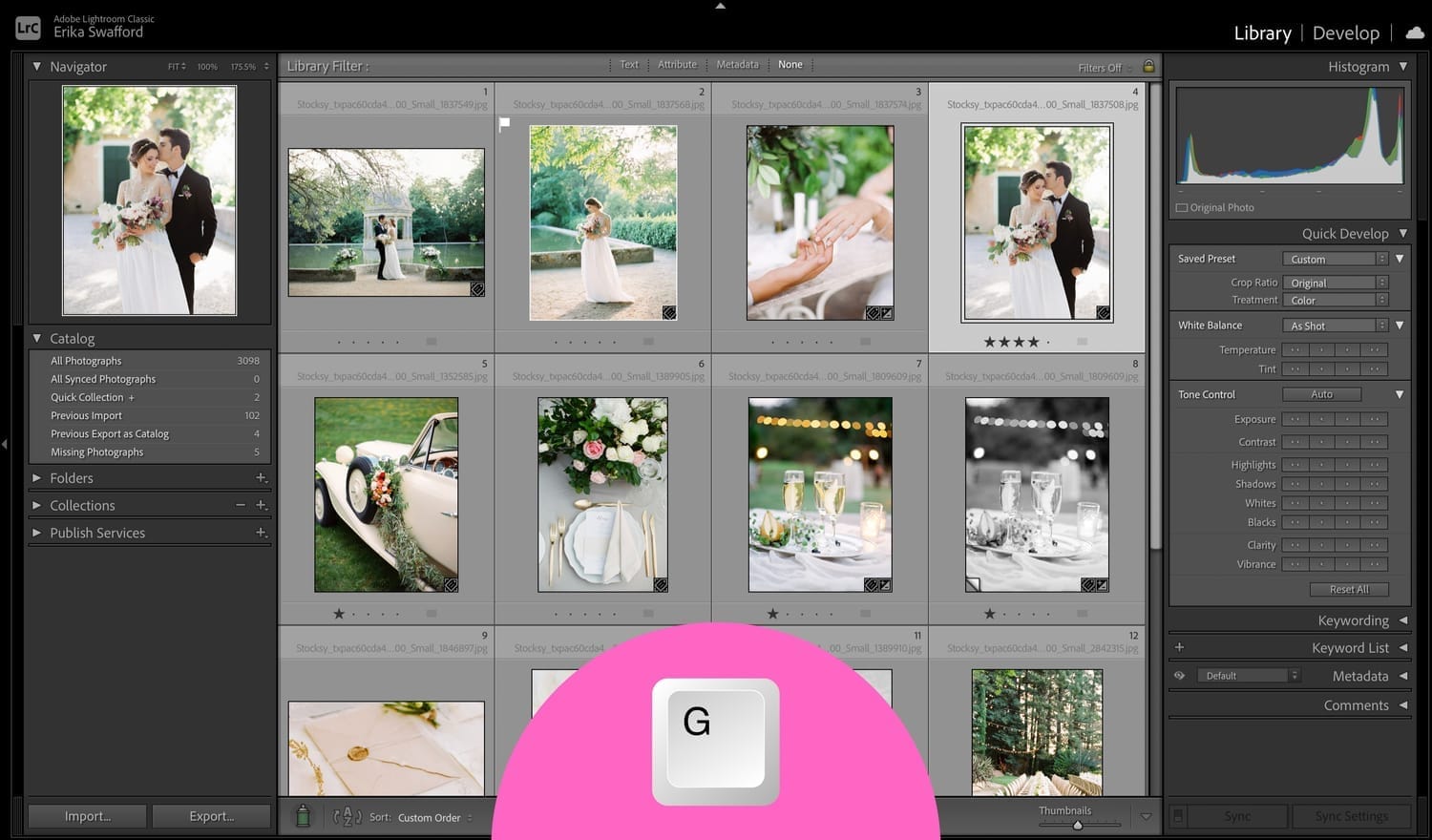Click the top panel hide arrow
This screenshot has height=840, width=1432.
tap(721, 6)
